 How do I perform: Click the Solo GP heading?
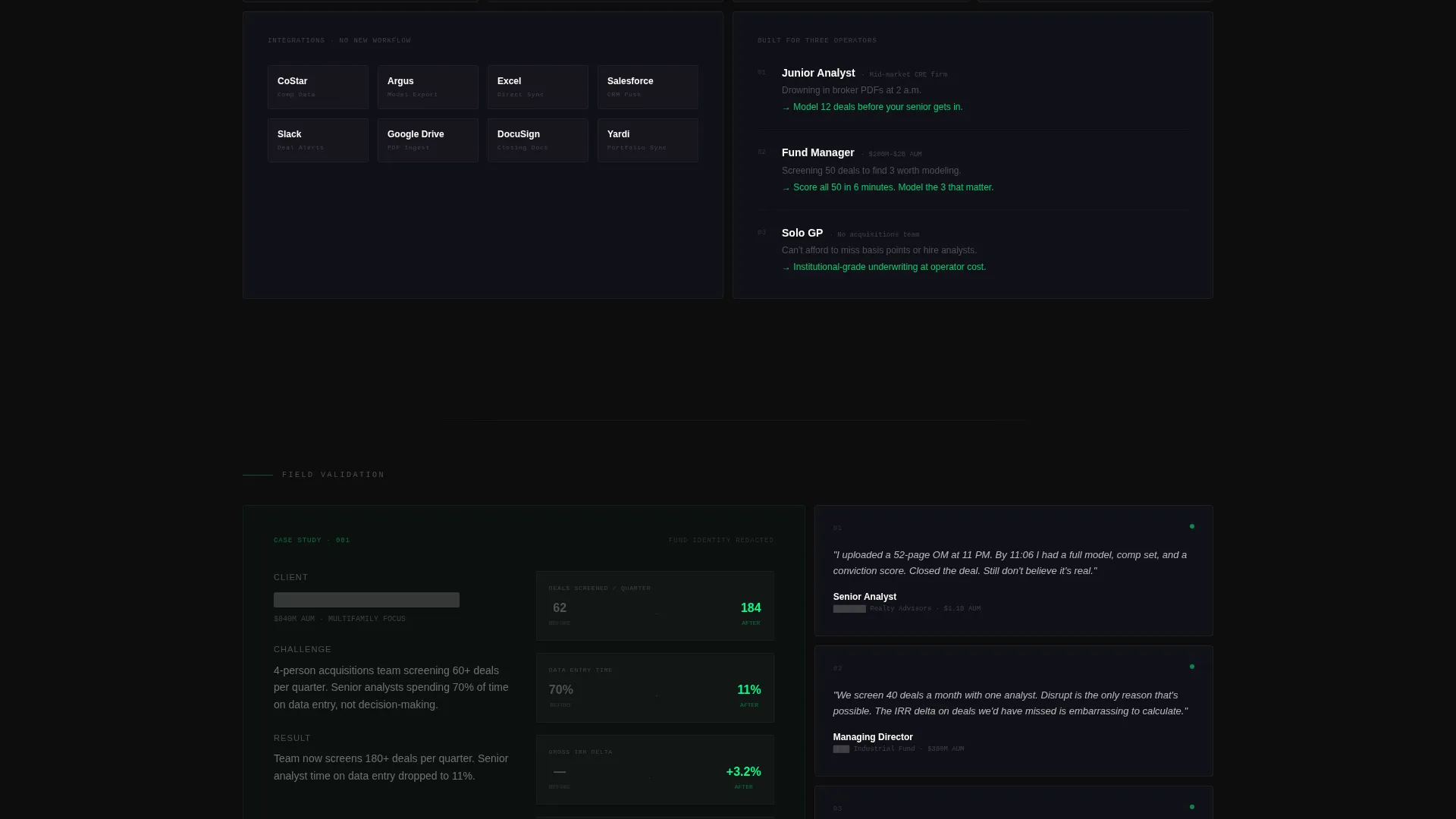tap(802, 233)
